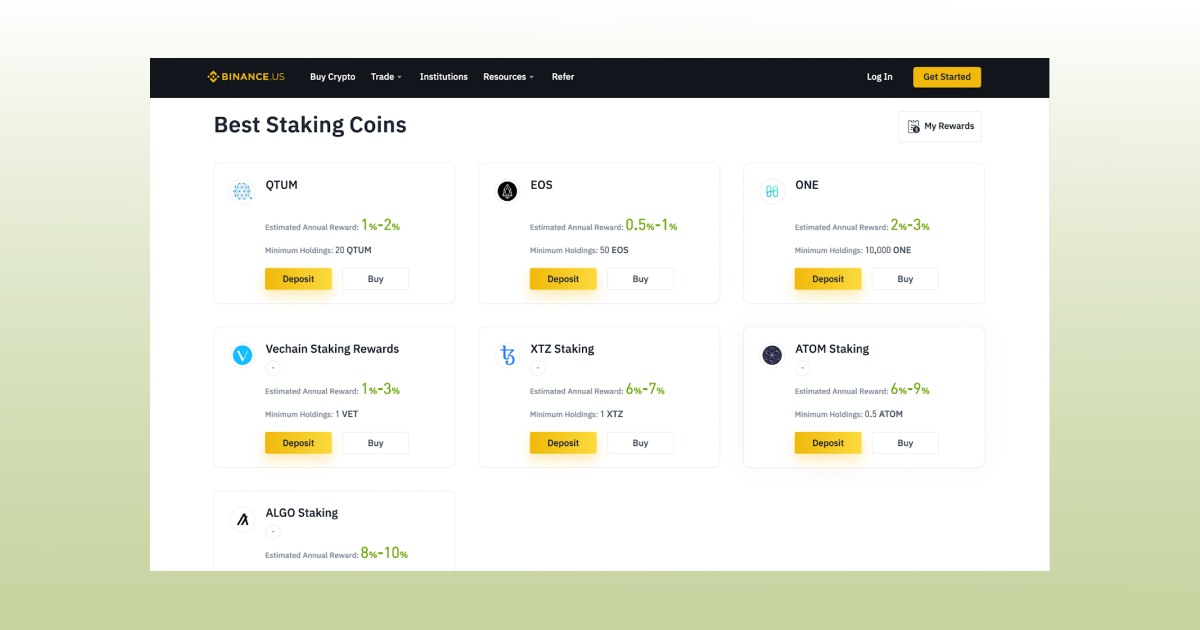Viewport: 1200px width, 630px height.
Task: Open My Rewards
Action: tap(940, 126)
